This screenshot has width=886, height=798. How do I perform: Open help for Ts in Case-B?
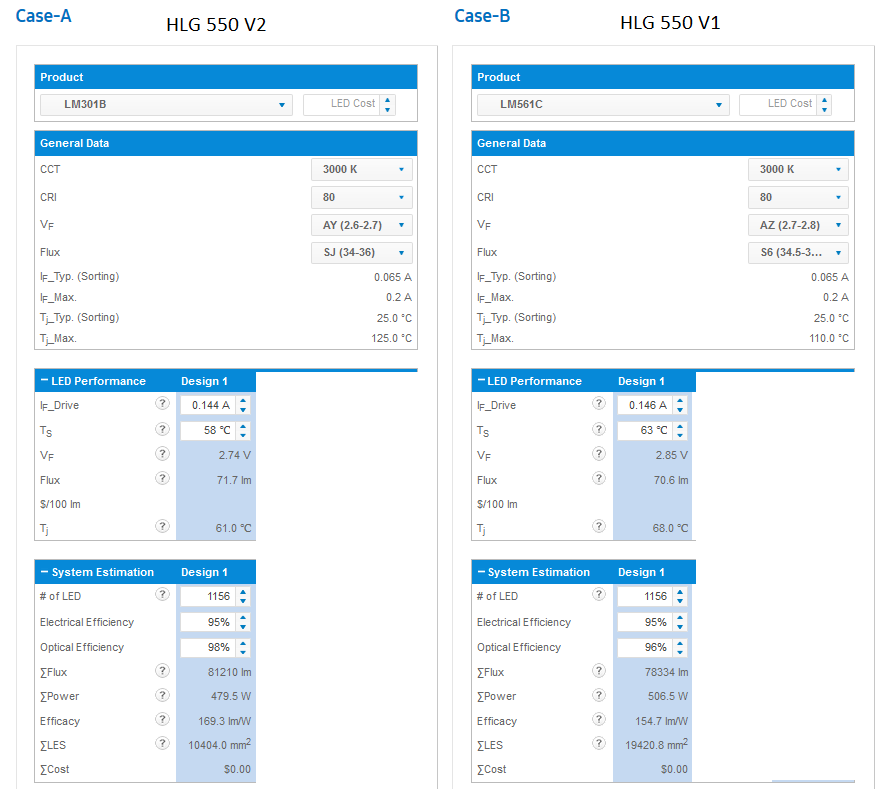pos(599,429)
